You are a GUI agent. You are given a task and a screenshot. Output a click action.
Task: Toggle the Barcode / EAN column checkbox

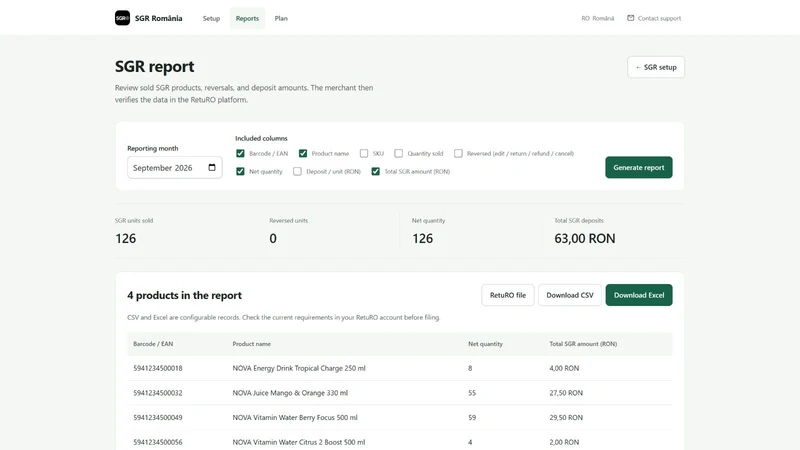[240, 153]
